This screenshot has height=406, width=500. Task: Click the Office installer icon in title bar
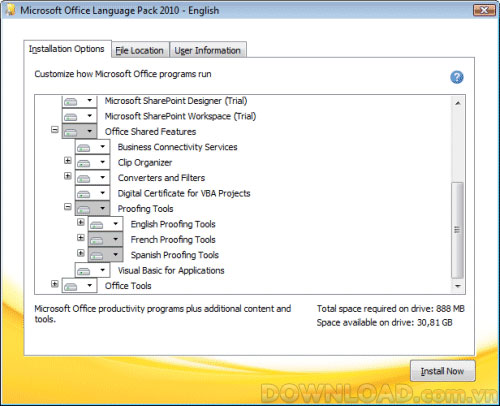(x=11, y=10)
